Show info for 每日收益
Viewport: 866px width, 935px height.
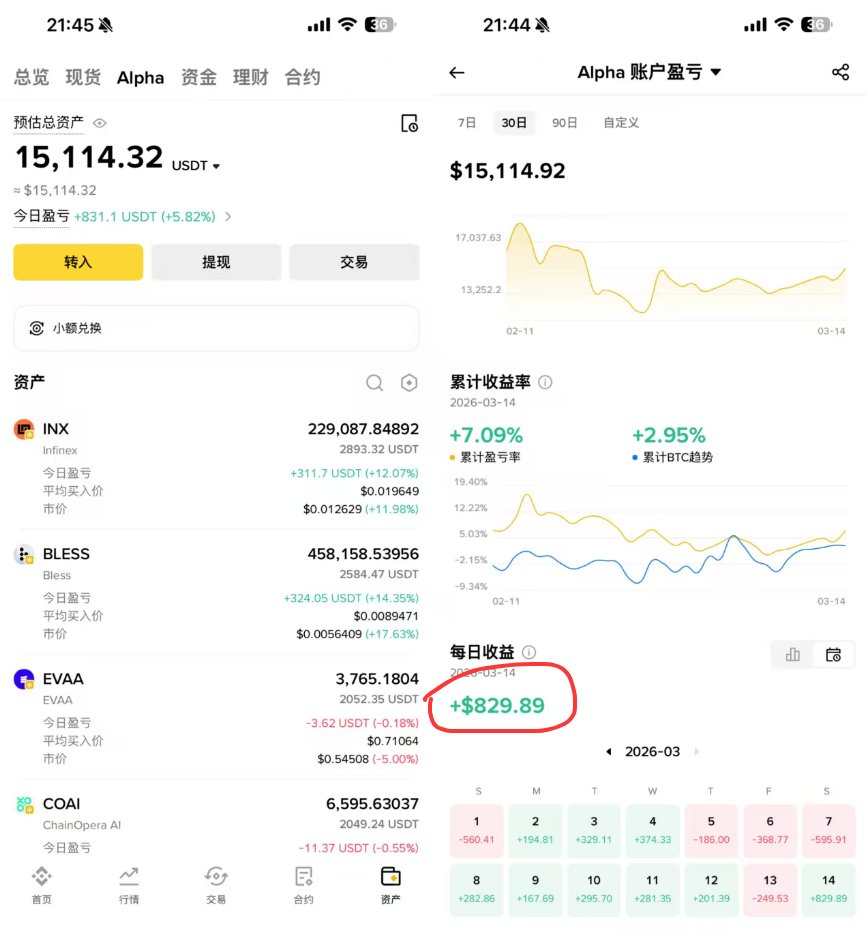click(x=529, y=652)
